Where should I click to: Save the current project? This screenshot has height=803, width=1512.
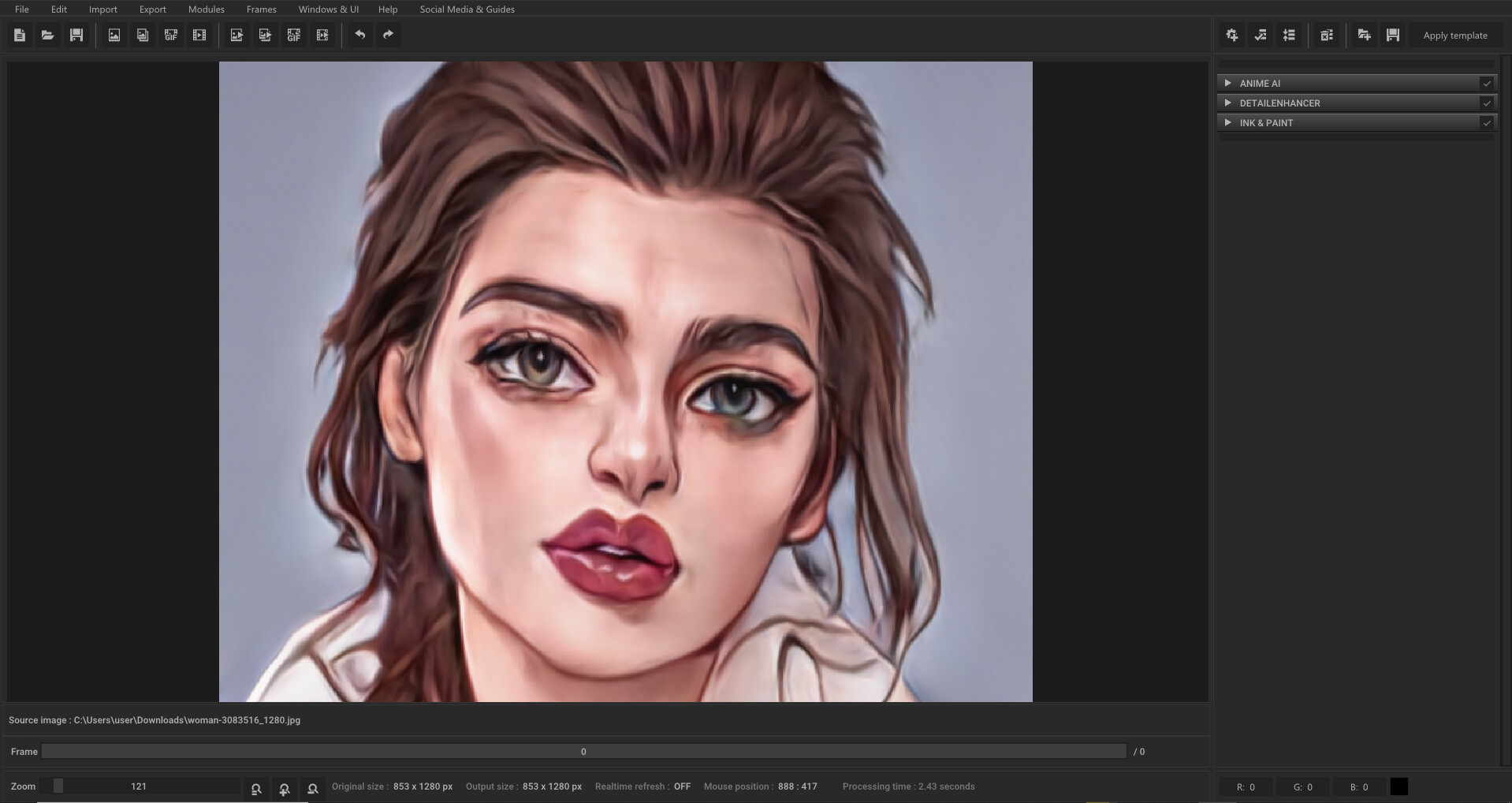[x=76, y=35]
